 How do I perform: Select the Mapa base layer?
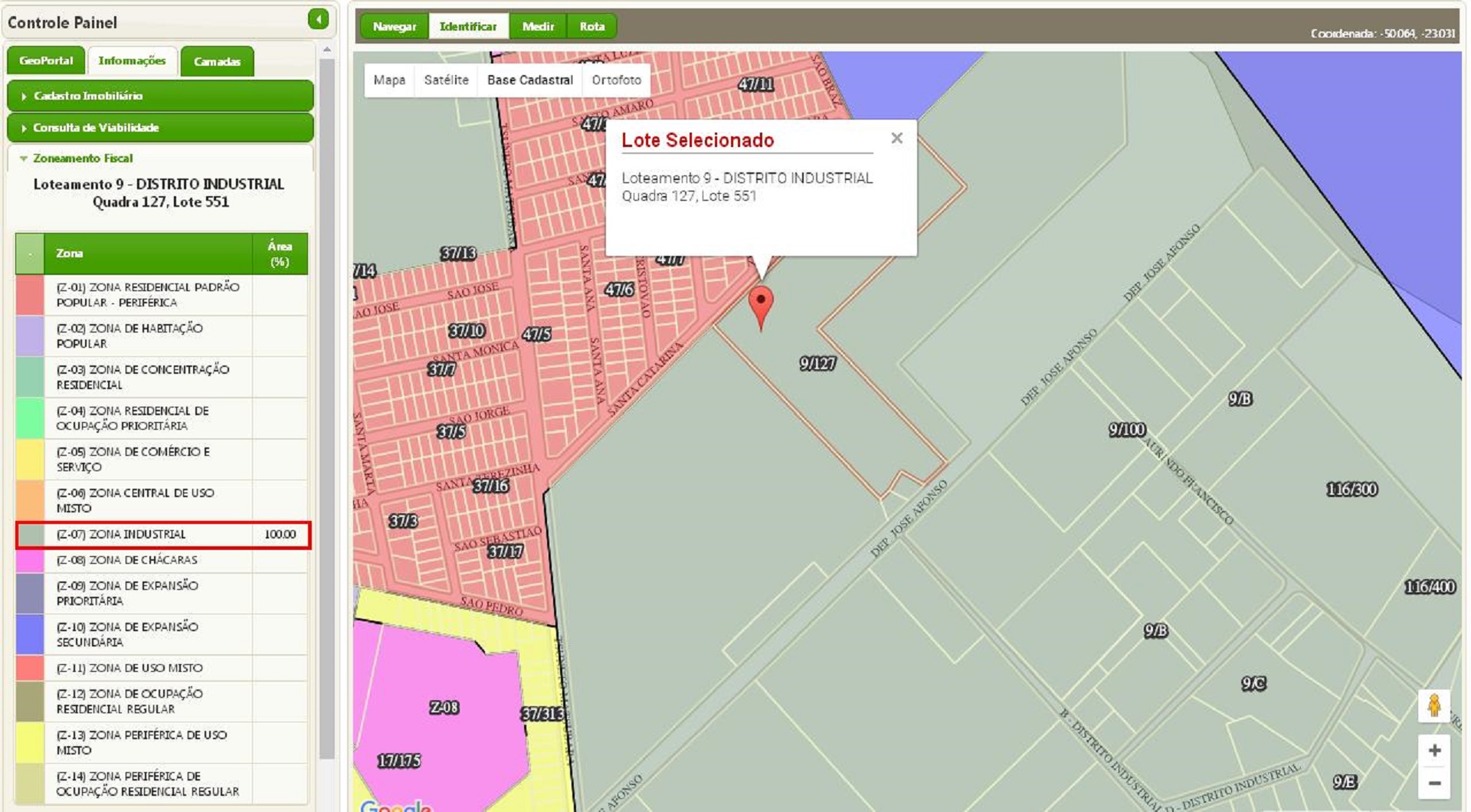click(x=389, y=80)
